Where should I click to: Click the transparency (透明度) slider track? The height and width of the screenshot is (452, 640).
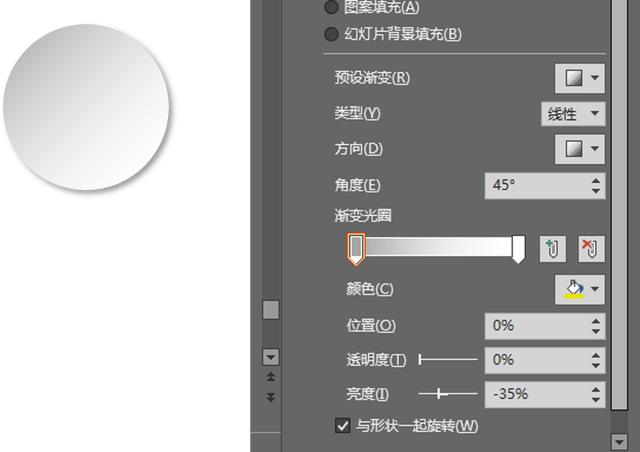[x=449, y=359]
